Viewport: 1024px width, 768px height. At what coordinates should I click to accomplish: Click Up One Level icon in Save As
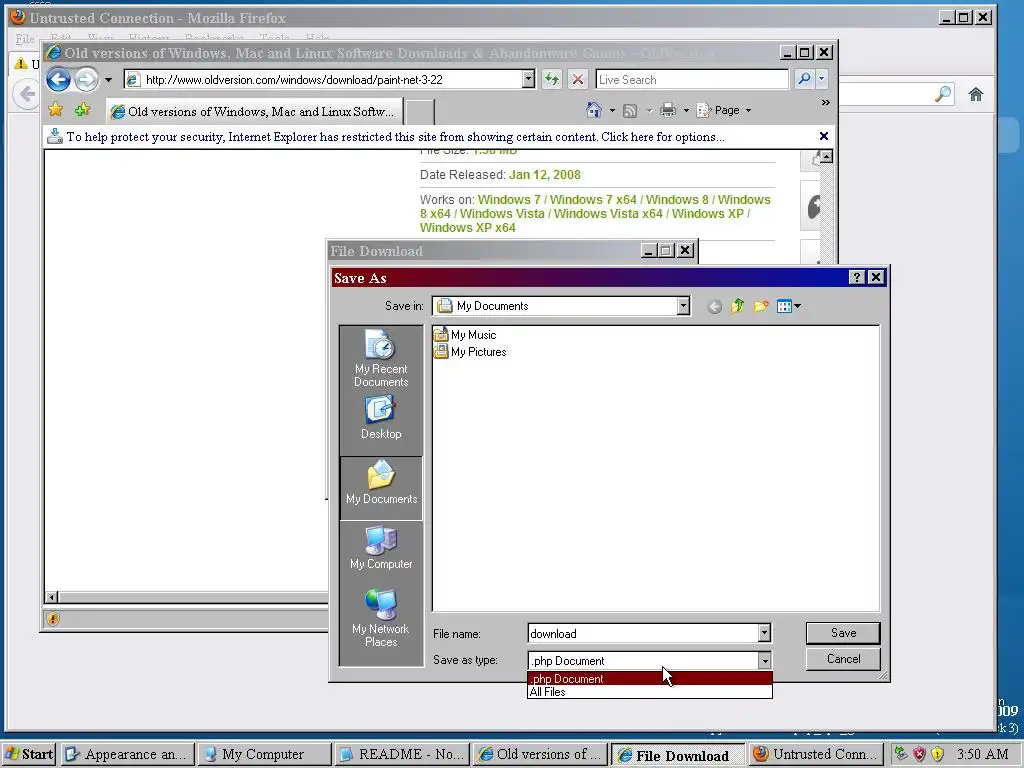pyautogui.click(x=738, y=306)
